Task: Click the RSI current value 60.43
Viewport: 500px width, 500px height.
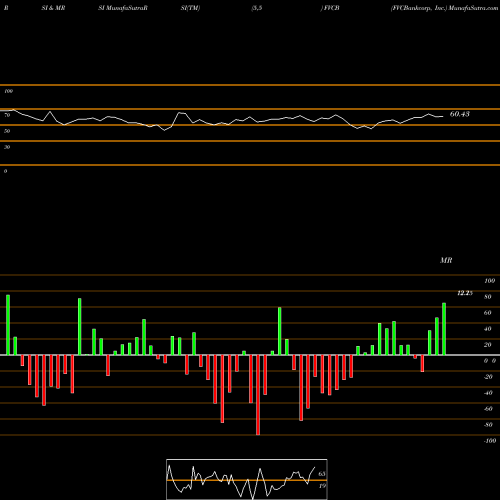Action: pos(460,114)
